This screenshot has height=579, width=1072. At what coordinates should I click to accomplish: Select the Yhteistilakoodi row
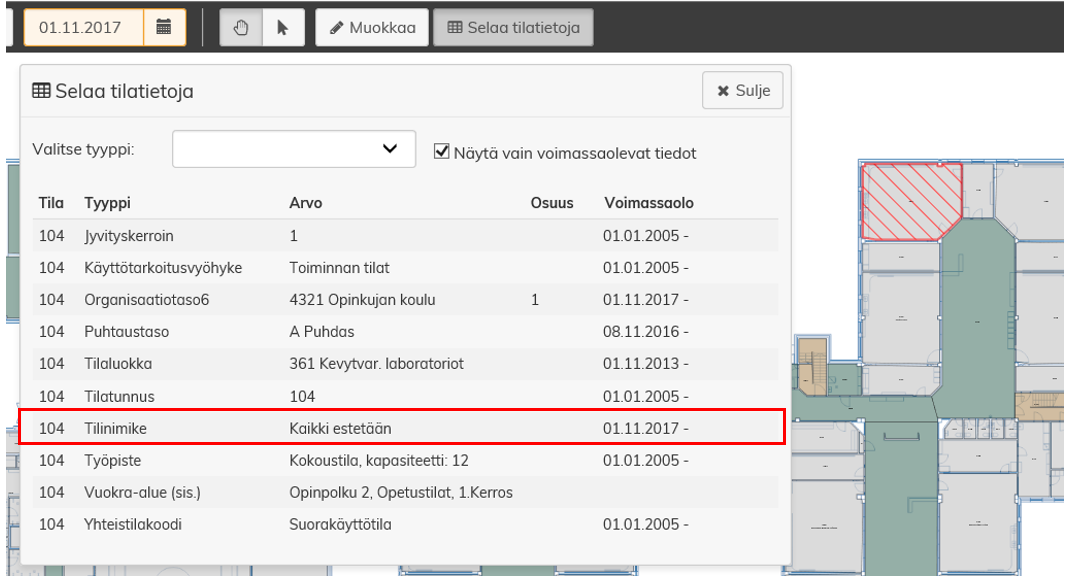point(400,524)
